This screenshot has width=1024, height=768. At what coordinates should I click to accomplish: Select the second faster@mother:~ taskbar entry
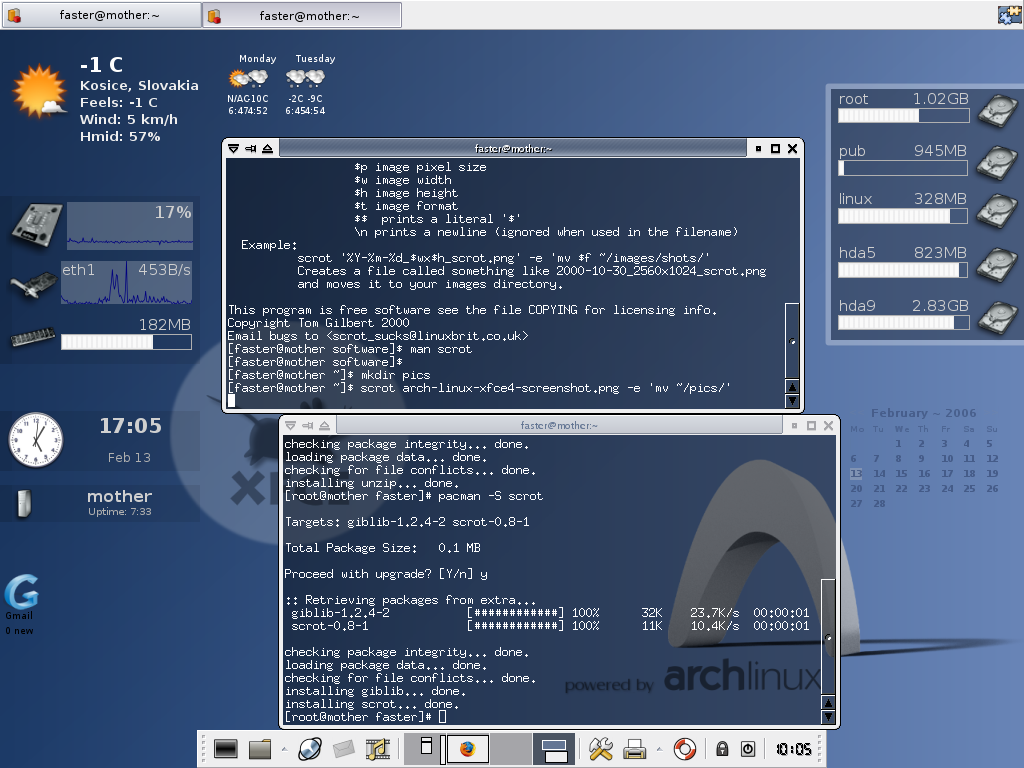[300, 14]
